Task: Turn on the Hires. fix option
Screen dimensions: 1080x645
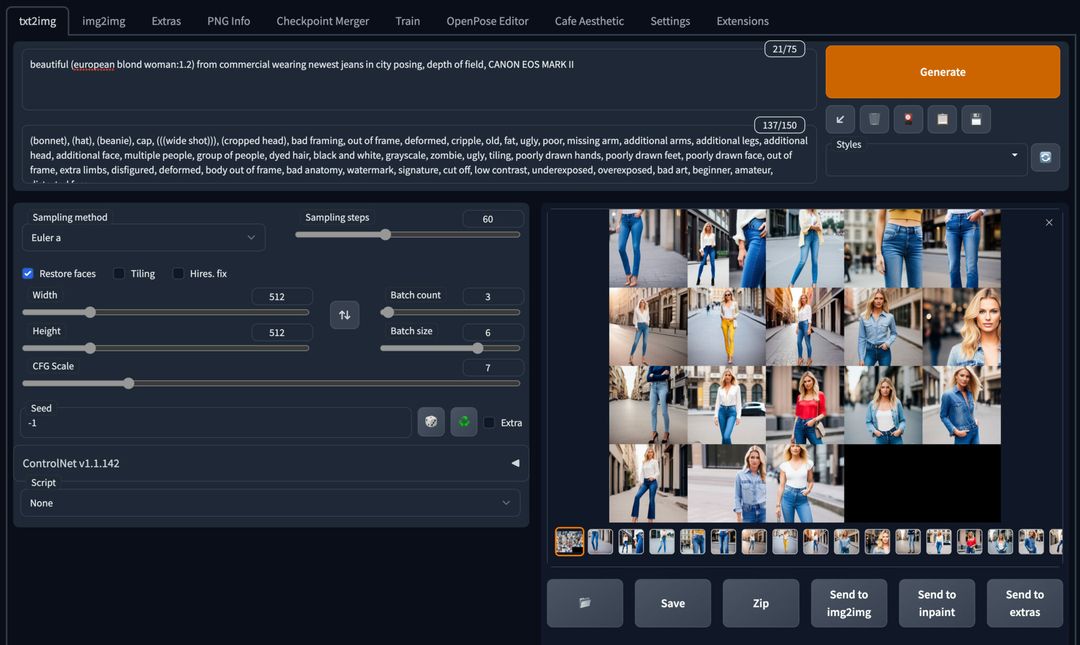Action: [179, 273]
